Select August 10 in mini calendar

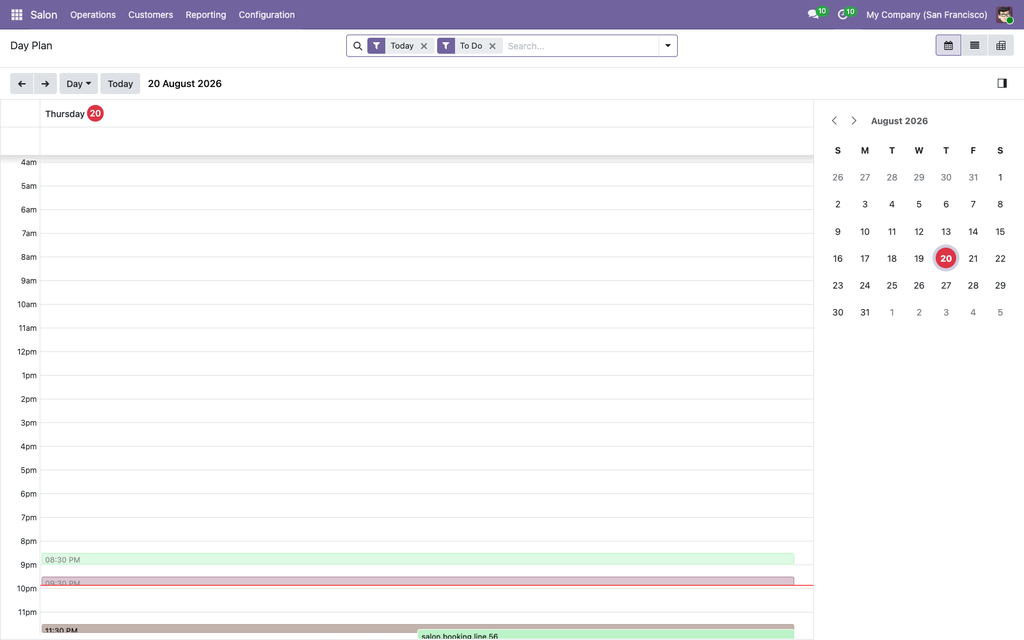point(865,232)
